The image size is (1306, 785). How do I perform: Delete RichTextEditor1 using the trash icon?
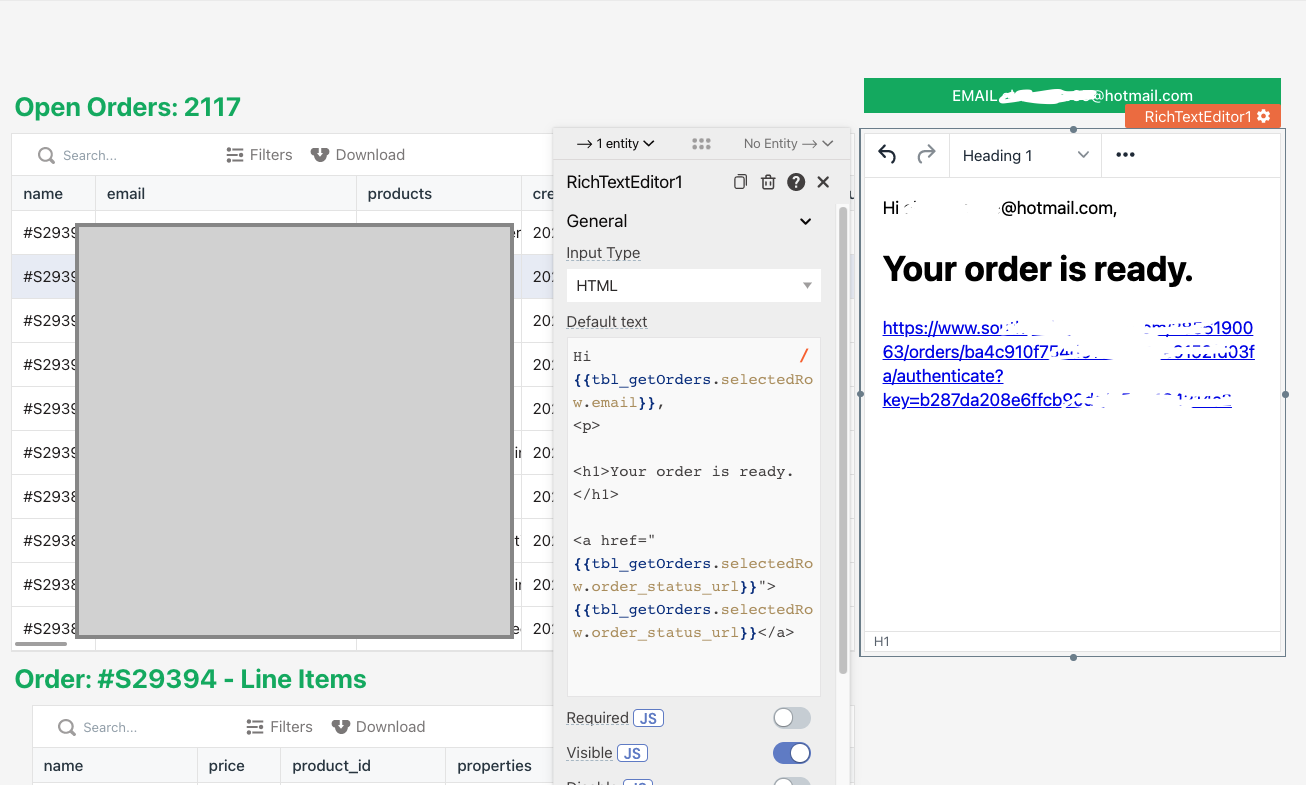(768, 182)
